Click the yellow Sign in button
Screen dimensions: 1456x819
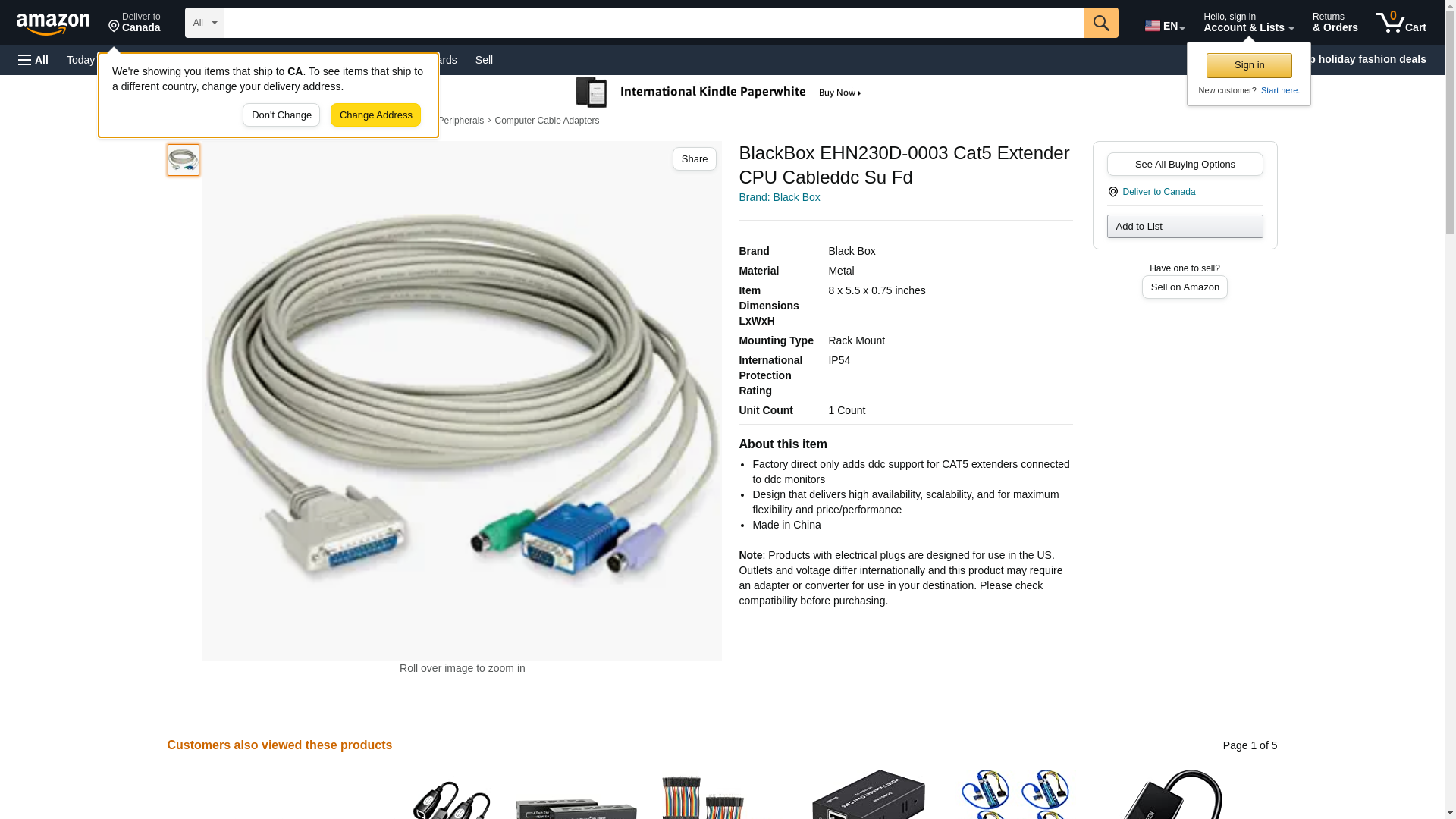(x=1249, y=65)
